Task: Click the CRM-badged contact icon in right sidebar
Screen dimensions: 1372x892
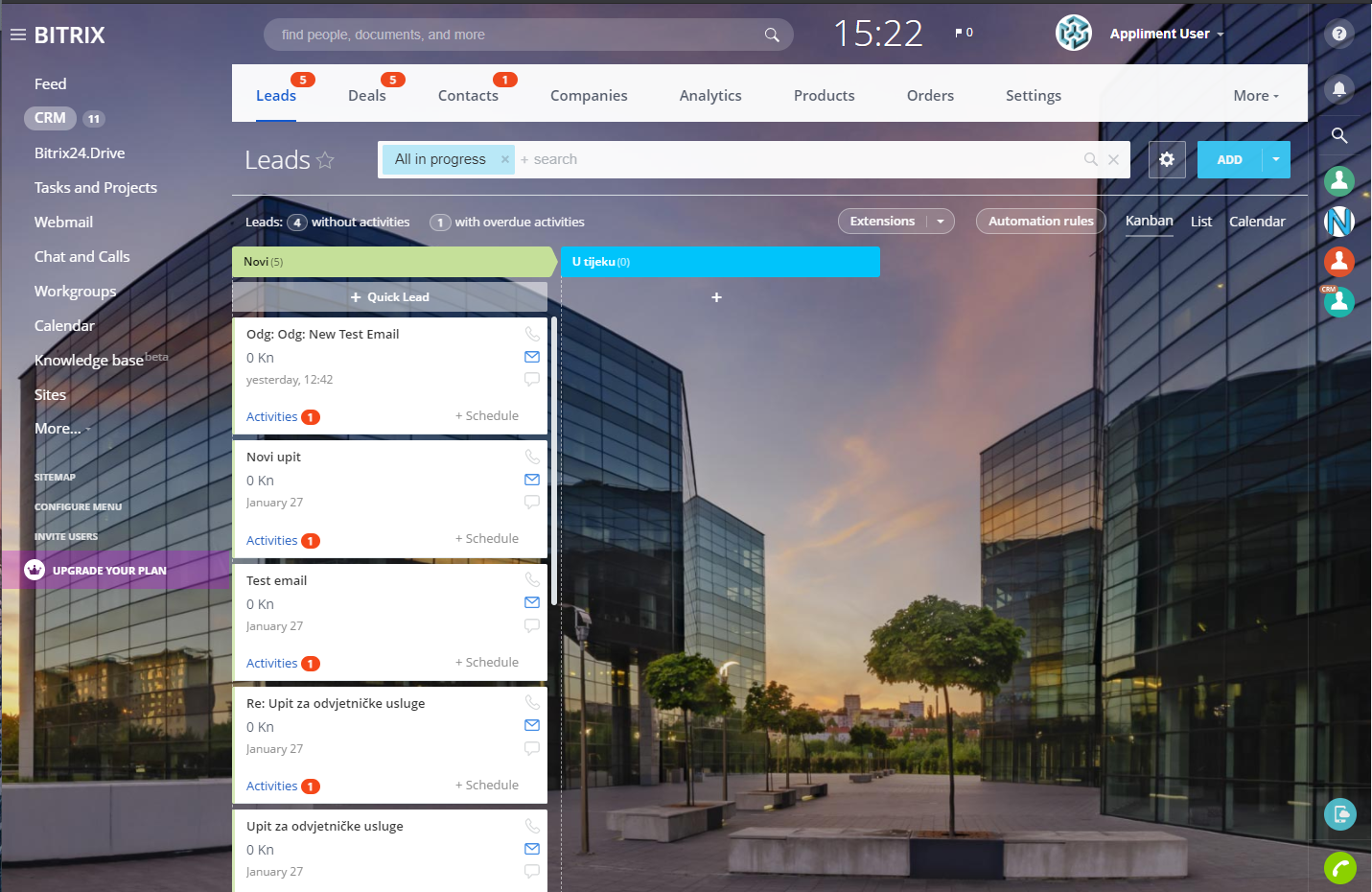Action: click(1338, 302)
